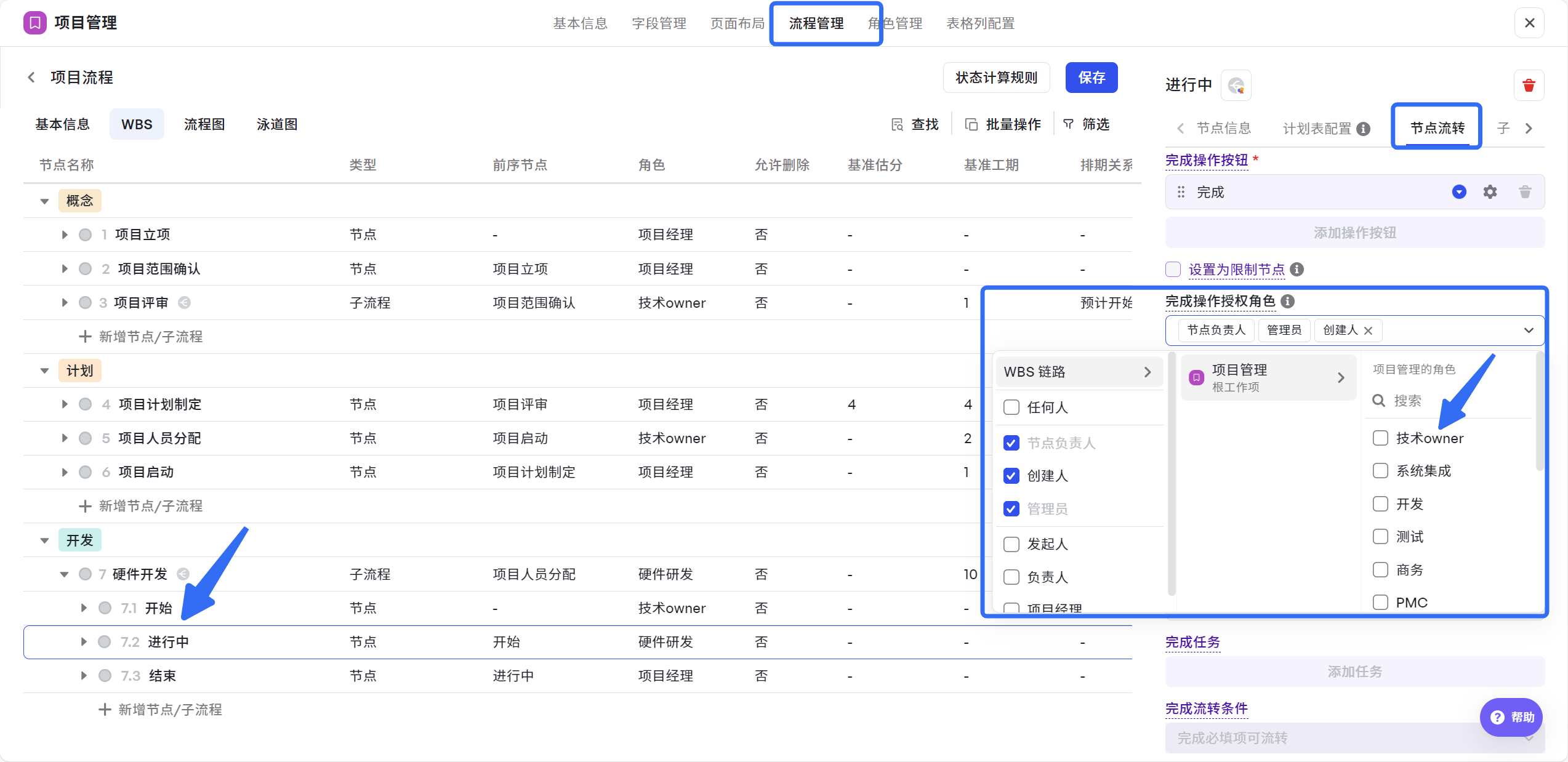Click status circle of 项目立项 row
This screenshot has width=1568, height=762.
(x=86, y=235)
